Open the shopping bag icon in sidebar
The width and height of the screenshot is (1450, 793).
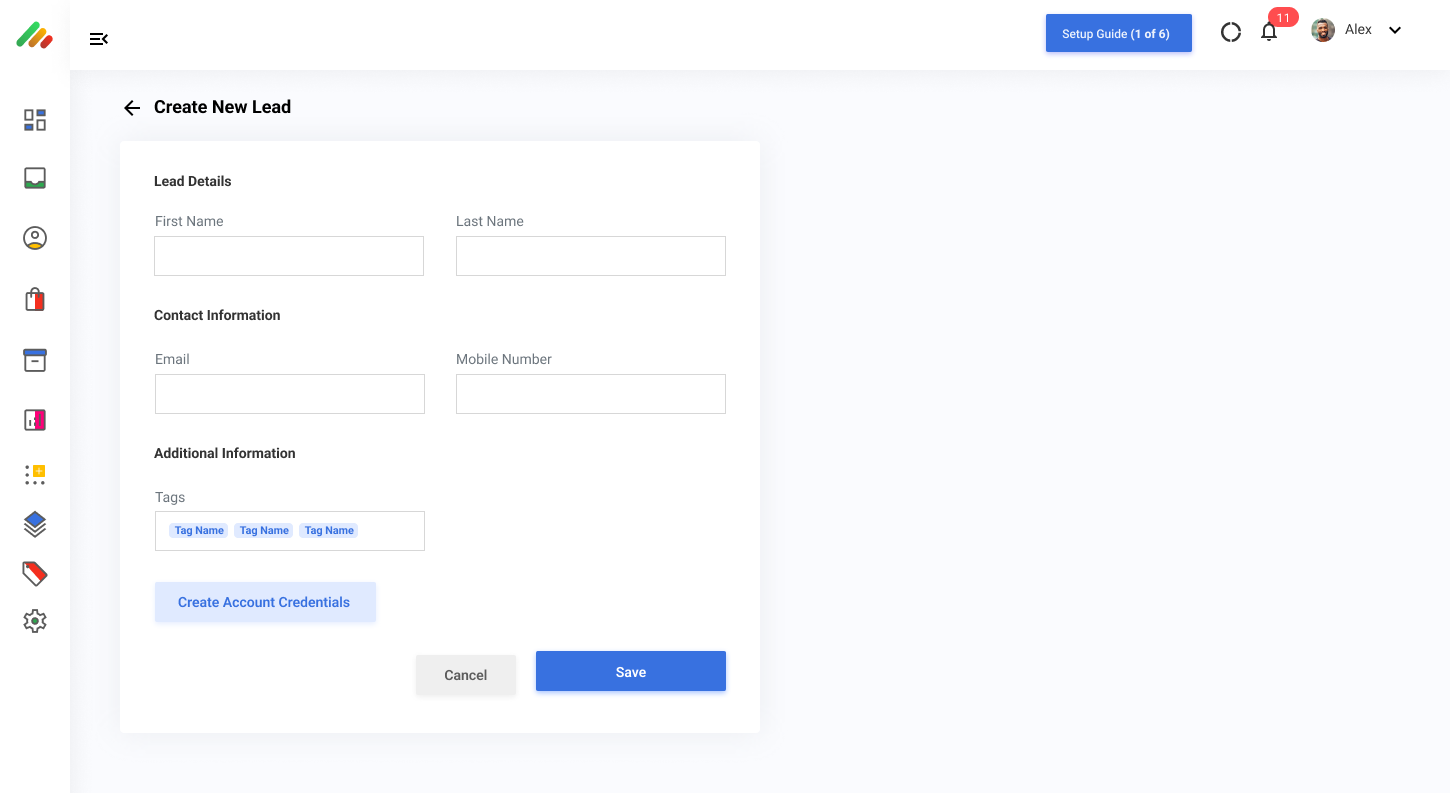(x=35, y=299)
